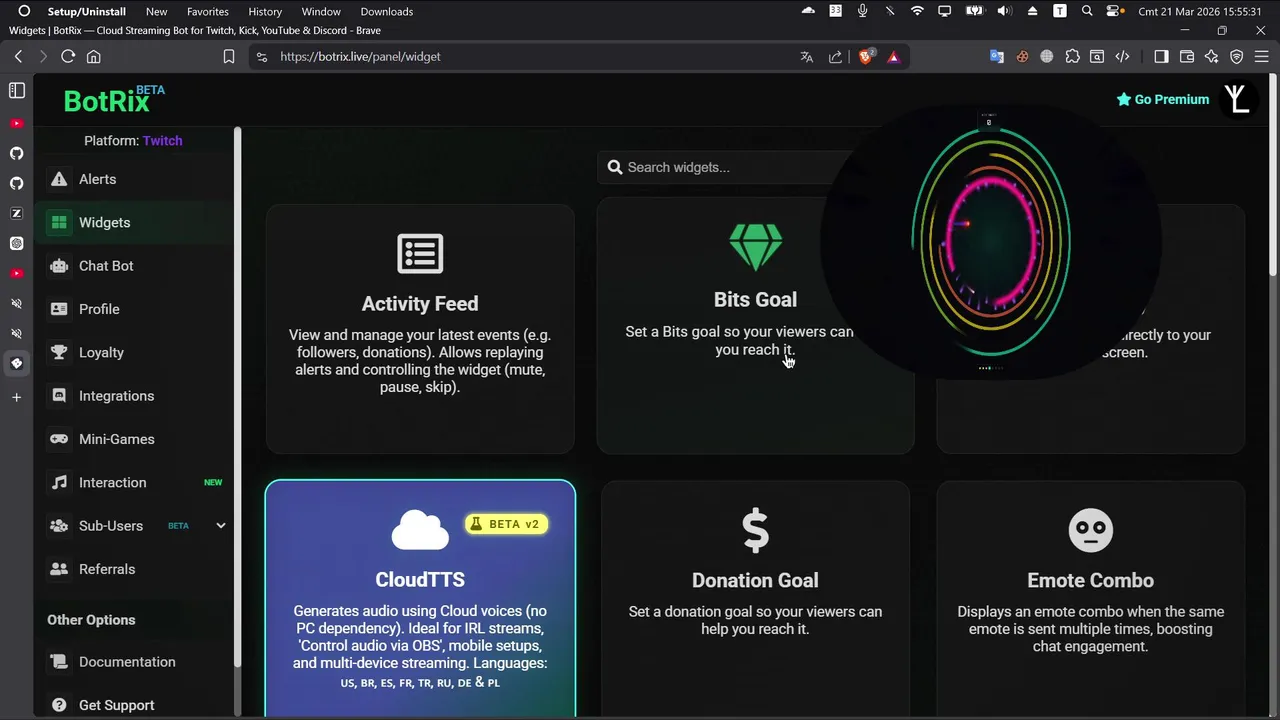Add a new tab with plus icon
Image resolution: width=1280 pixels, height=720 pixels.
point(17,397)
